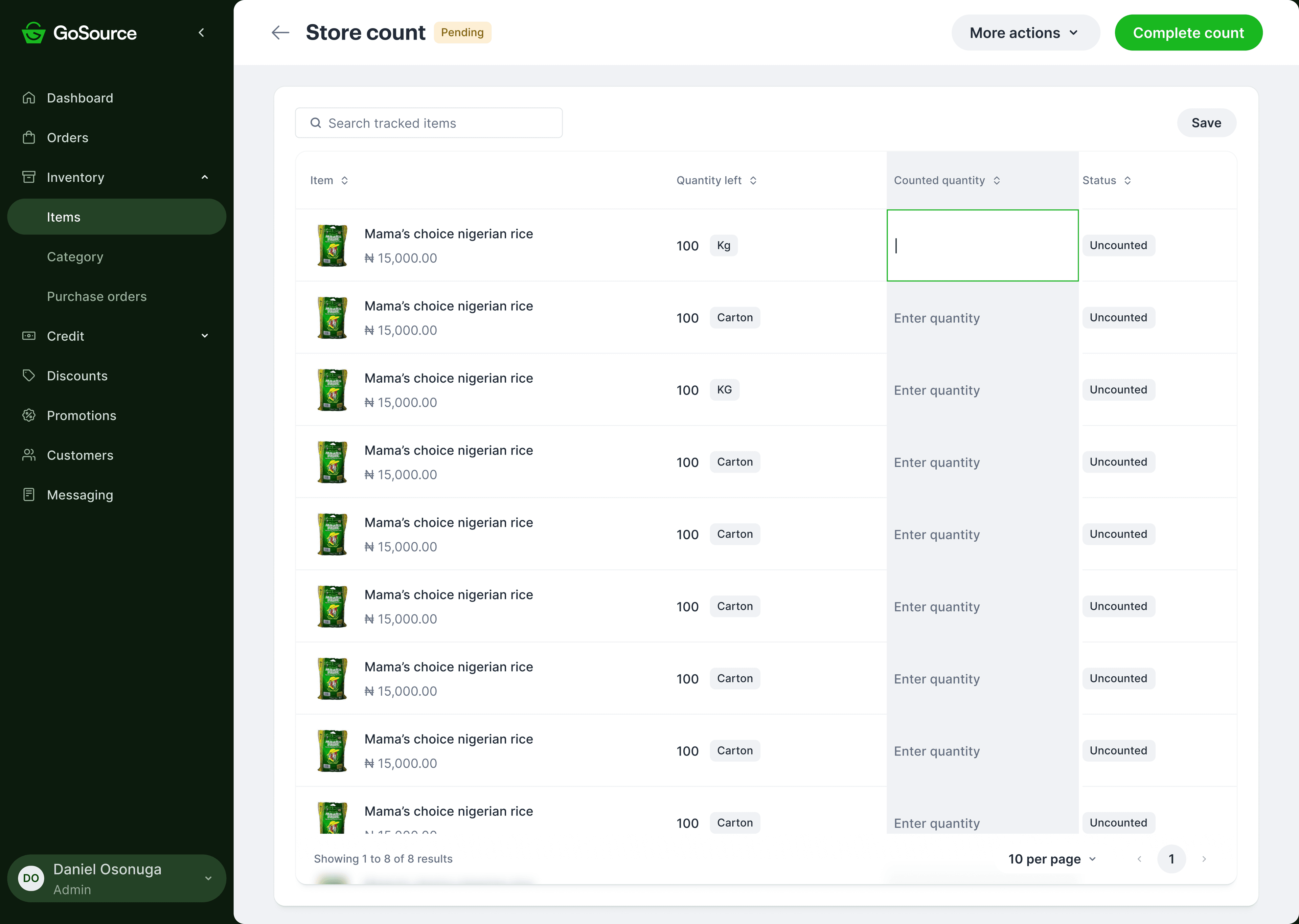Click the DO avatar circle
The width and height of the screenshot is (1299, 924).
point(31,878)
